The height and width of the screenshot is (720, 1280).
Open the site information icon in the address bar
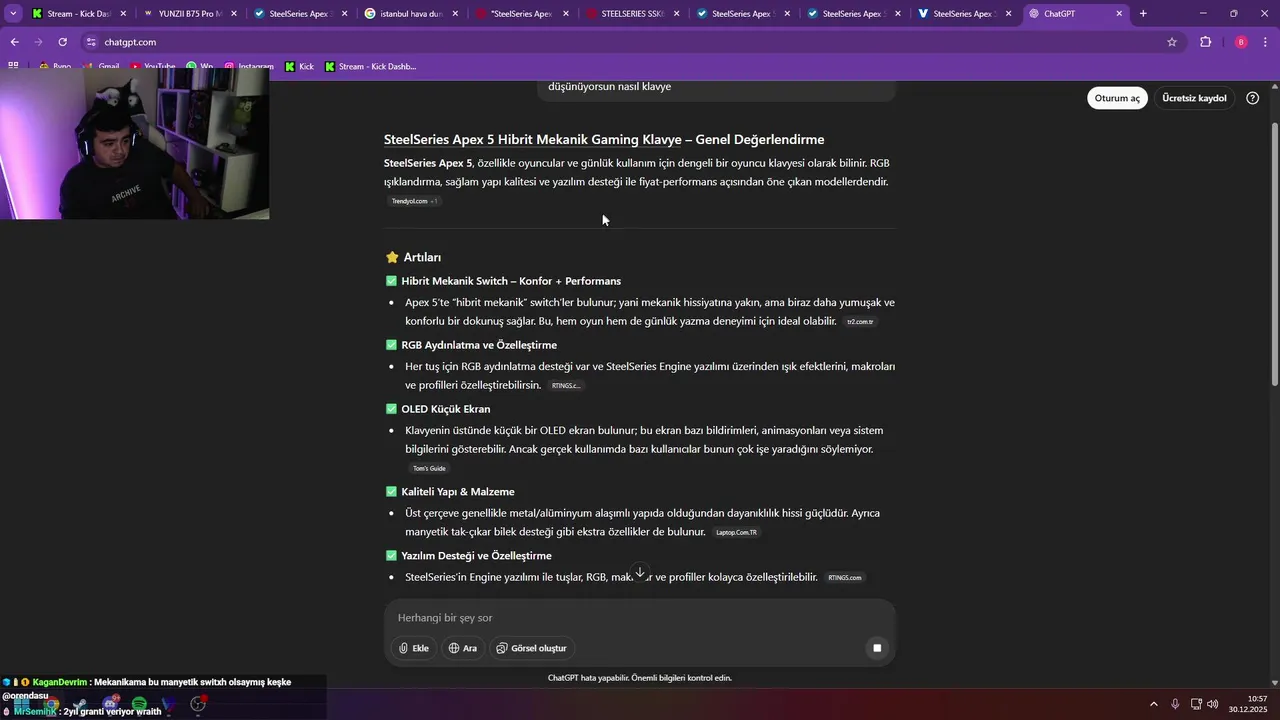[91, 42]
